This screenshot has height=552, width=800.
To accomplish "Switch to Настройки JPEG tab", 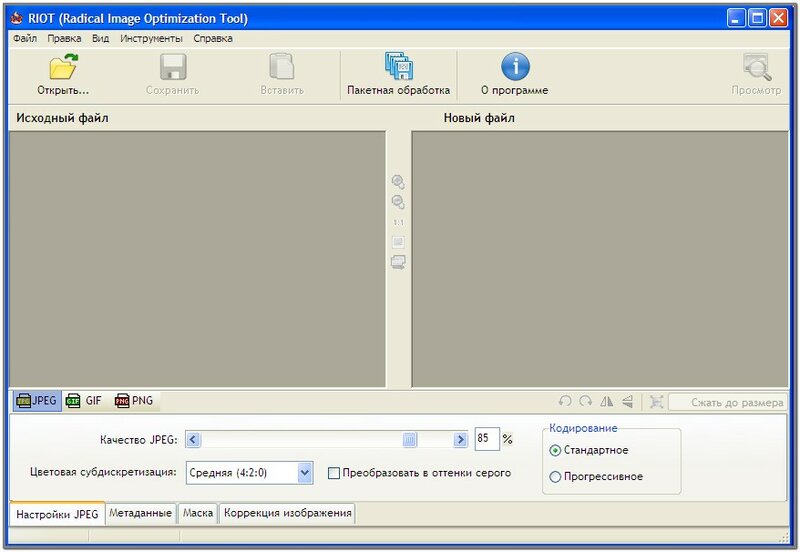I will [57, 514].
